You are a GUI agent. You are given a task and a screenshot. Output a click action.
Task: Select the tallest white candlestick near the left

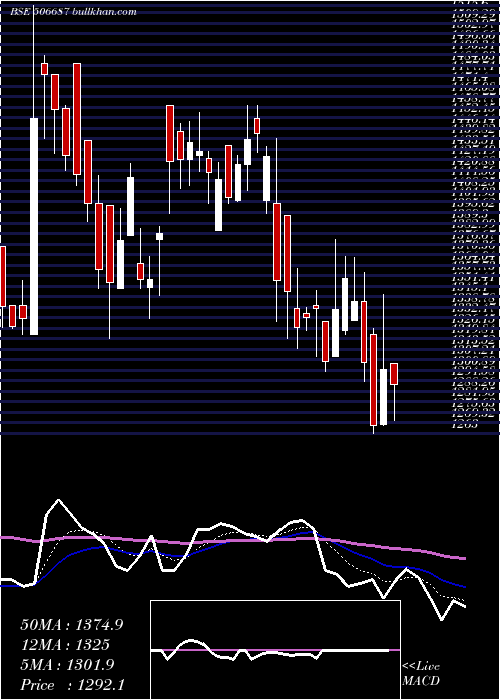pyautogui.click(x=34, y=226)
